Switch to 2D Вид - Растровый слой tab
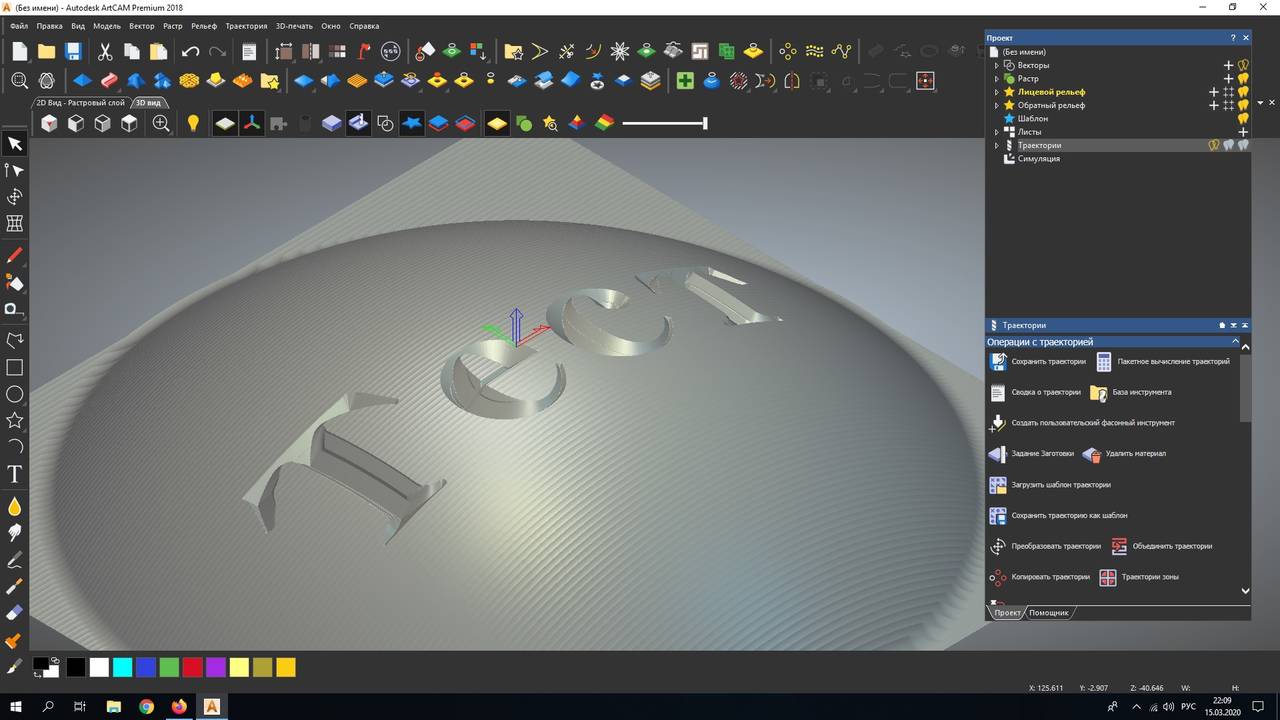 coord(80,102)
